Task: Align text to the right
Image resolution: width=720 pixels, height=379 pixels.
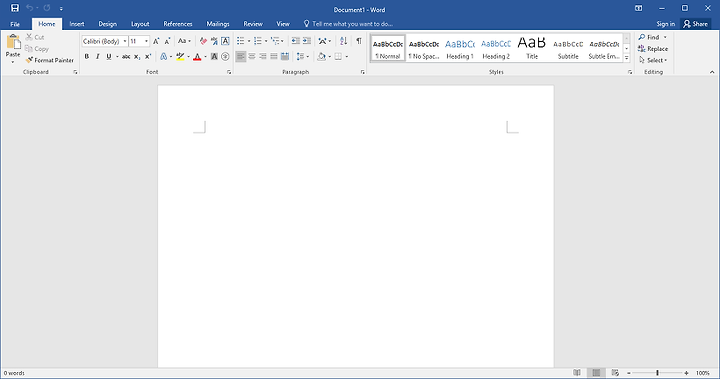Action: tap(263, 57)
